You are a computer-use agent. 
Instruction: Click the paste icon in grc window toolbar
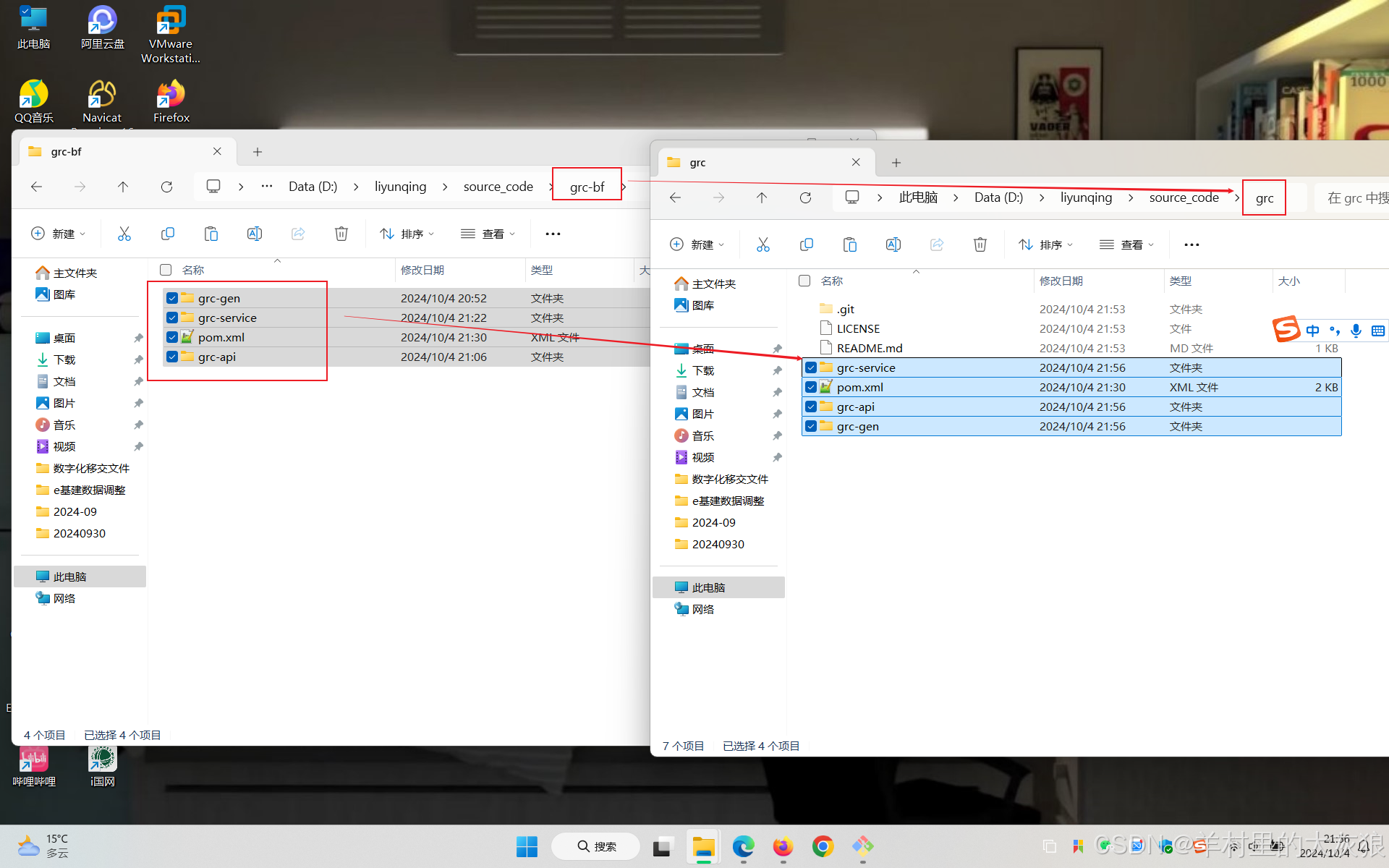pos(849,244)
